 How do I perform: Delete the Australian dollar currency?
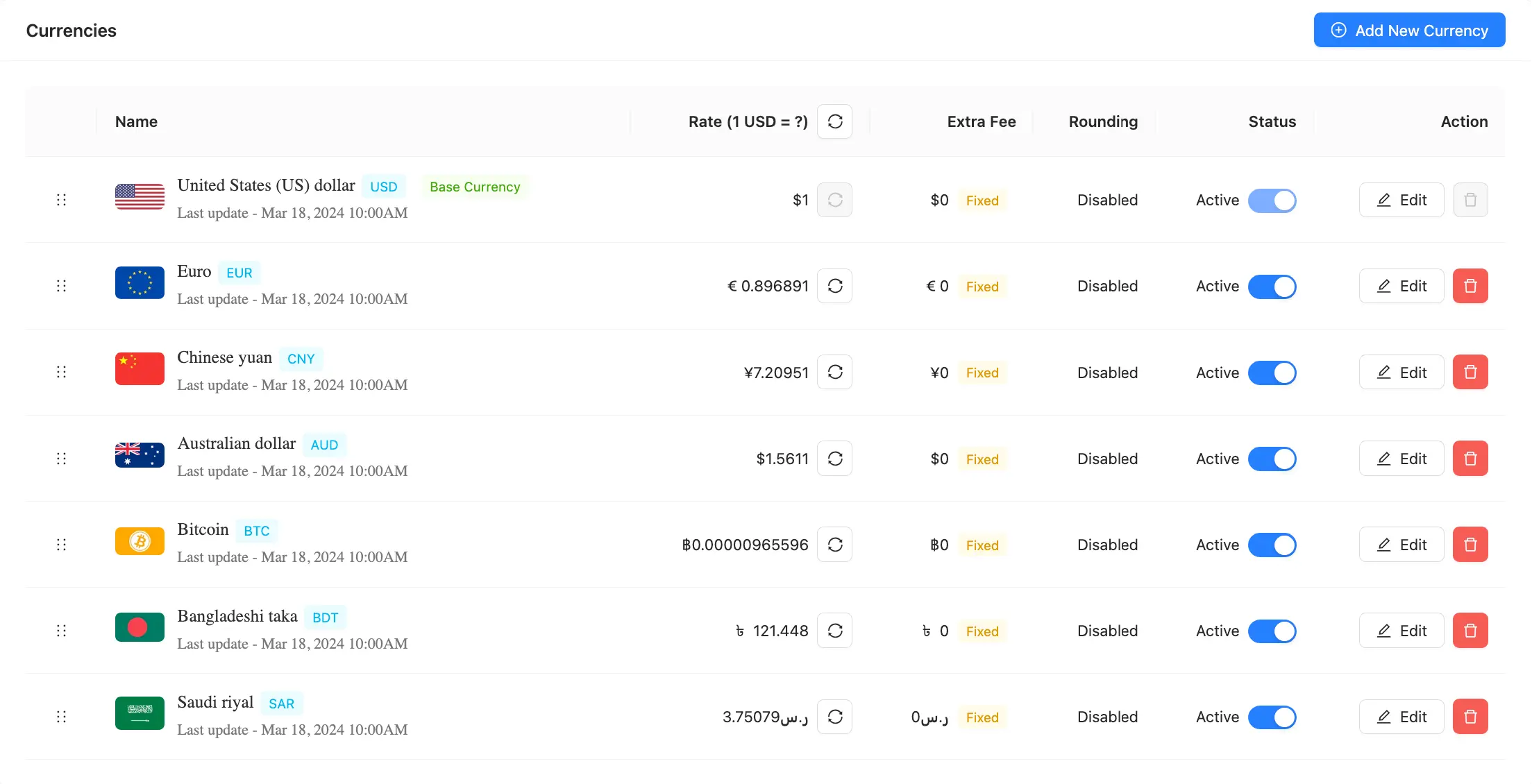1470,459
